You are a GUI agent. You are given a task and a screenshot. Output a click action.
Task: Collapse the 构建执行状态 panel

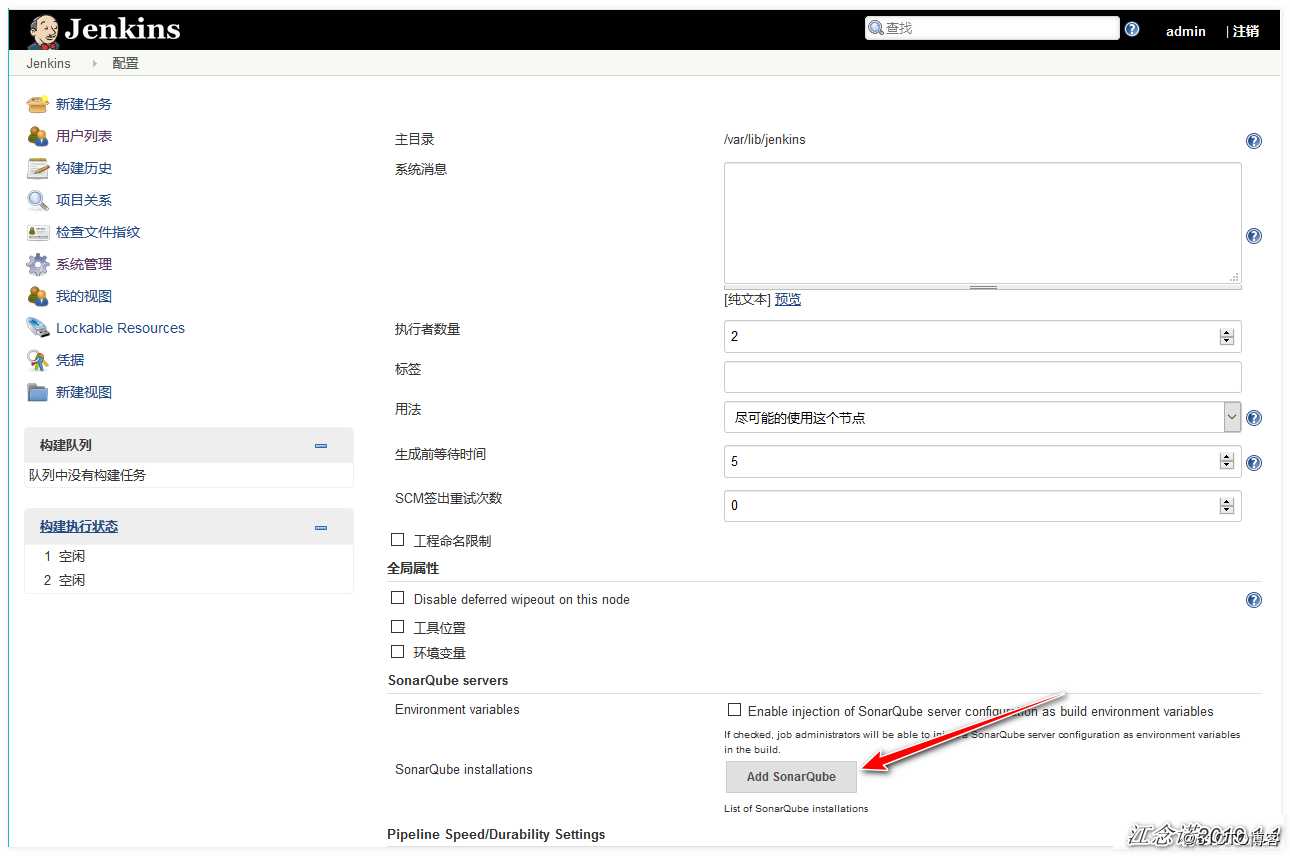[321, 527]
